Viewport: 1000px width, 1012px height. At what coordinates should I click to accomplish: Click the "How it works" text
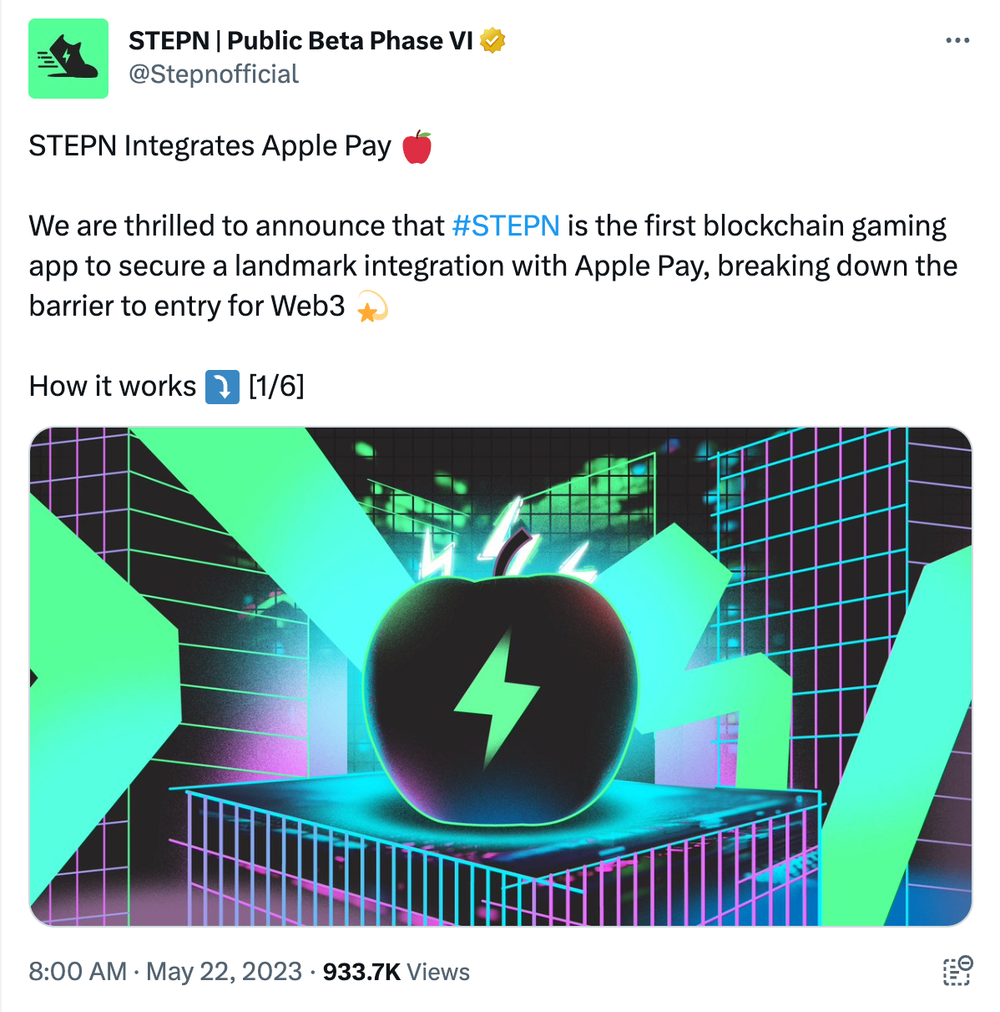pos(112,387)
